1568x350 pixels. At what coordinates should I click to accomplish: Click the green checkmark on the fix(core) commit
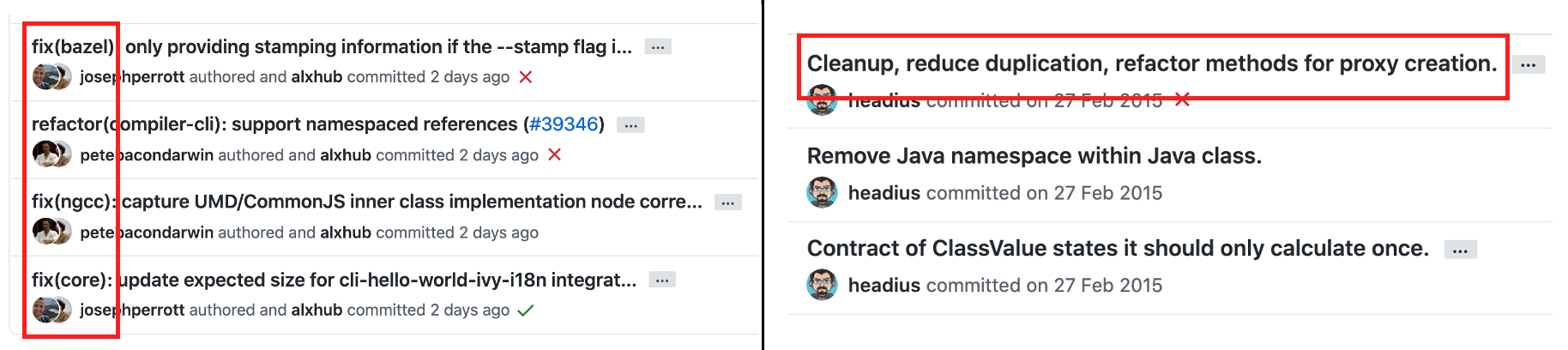pyautogui.click(x=526, y=310)
